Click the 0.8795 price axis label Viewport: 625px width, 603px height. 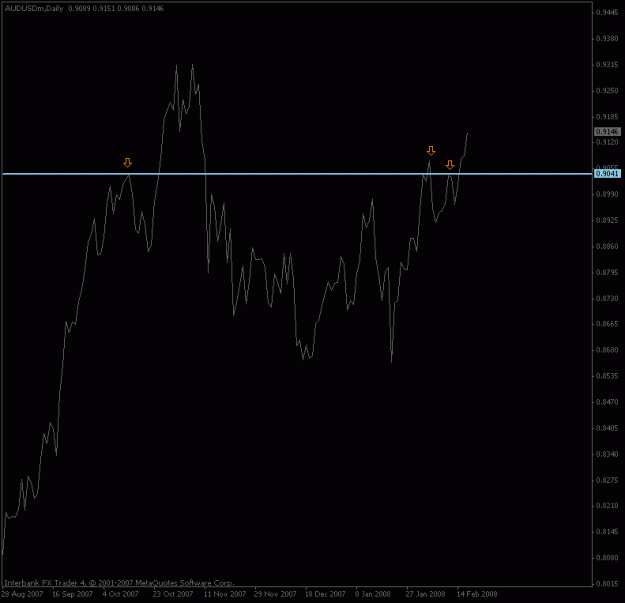click(x=607, y=272)
